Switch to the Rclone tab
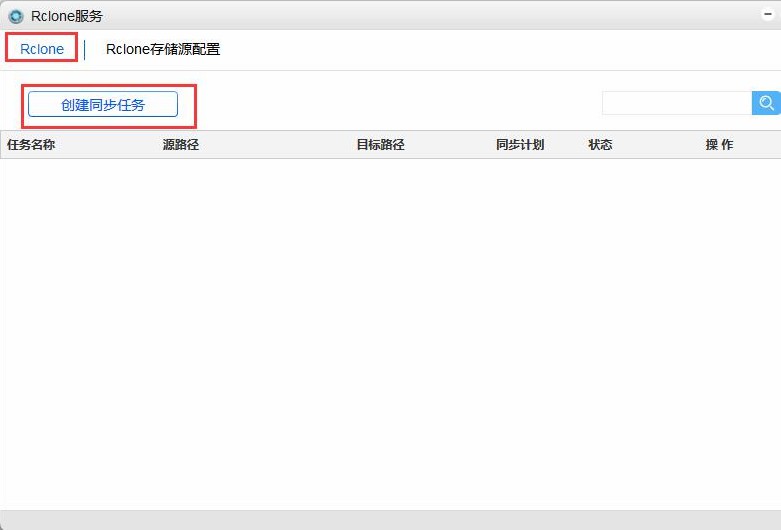This screenshot has height=530, width=781. click(42, 49)
